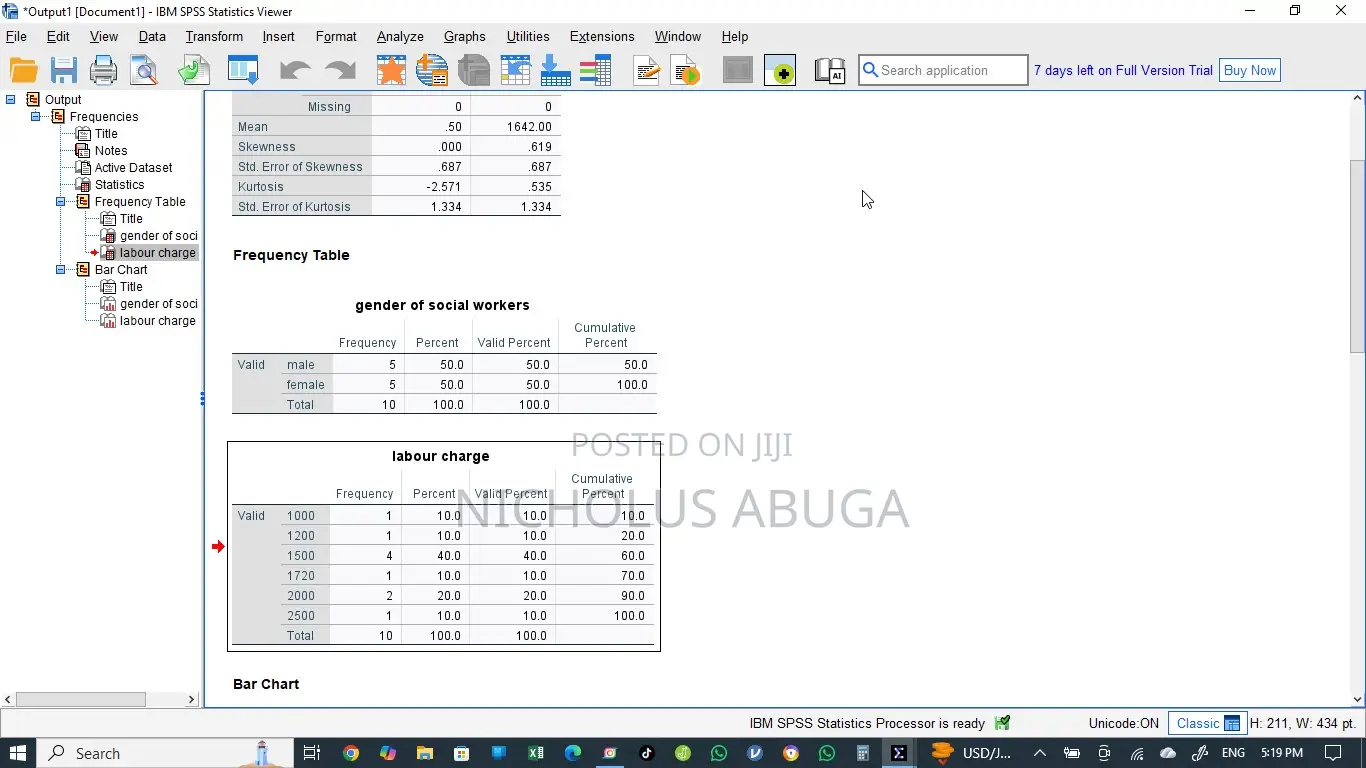The width and height of the screenshot is (1366, 768).
Task: Click the gray stacked sheets toolbar icon
Action: tap(474, 71)
